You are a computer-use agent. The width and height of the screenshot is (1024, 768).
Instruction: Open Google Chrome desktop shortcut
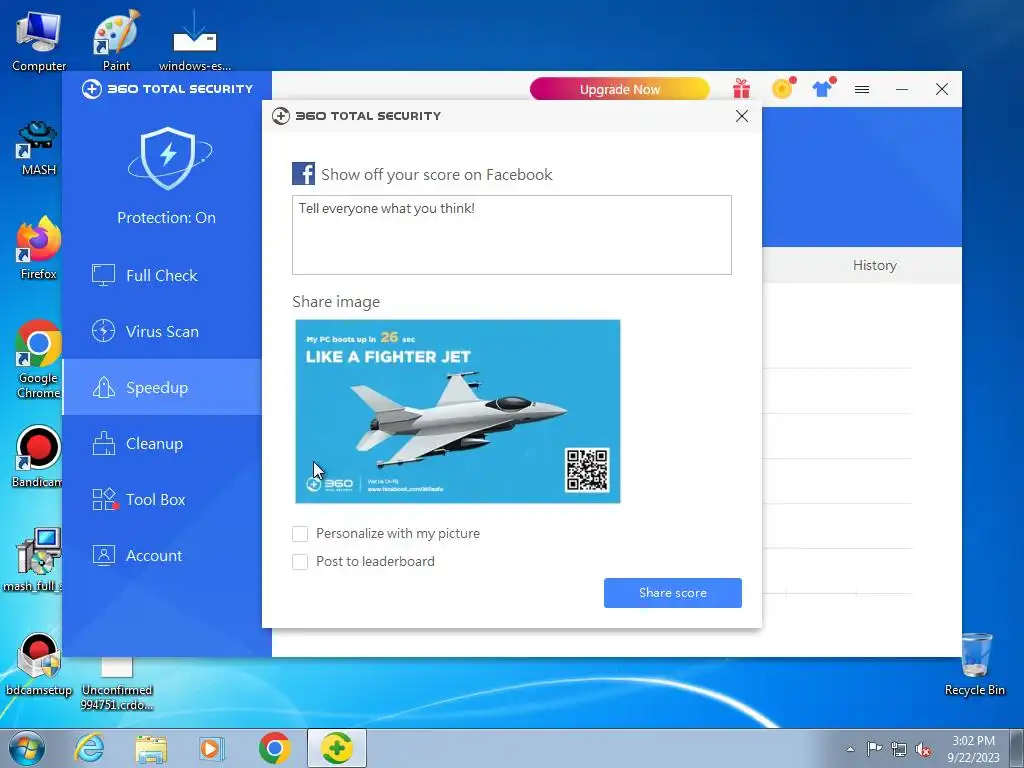coord(39,359)
